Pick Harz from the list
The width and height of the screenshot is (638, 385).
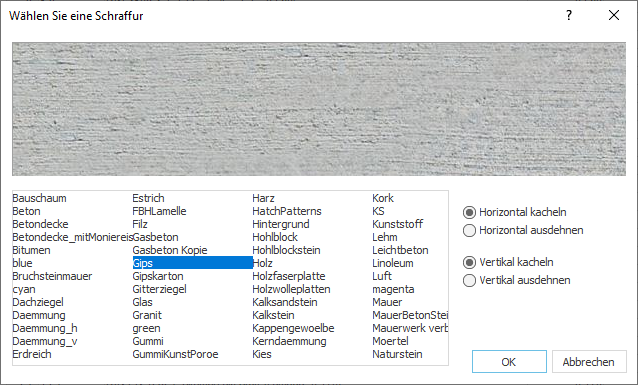(263, 198)
